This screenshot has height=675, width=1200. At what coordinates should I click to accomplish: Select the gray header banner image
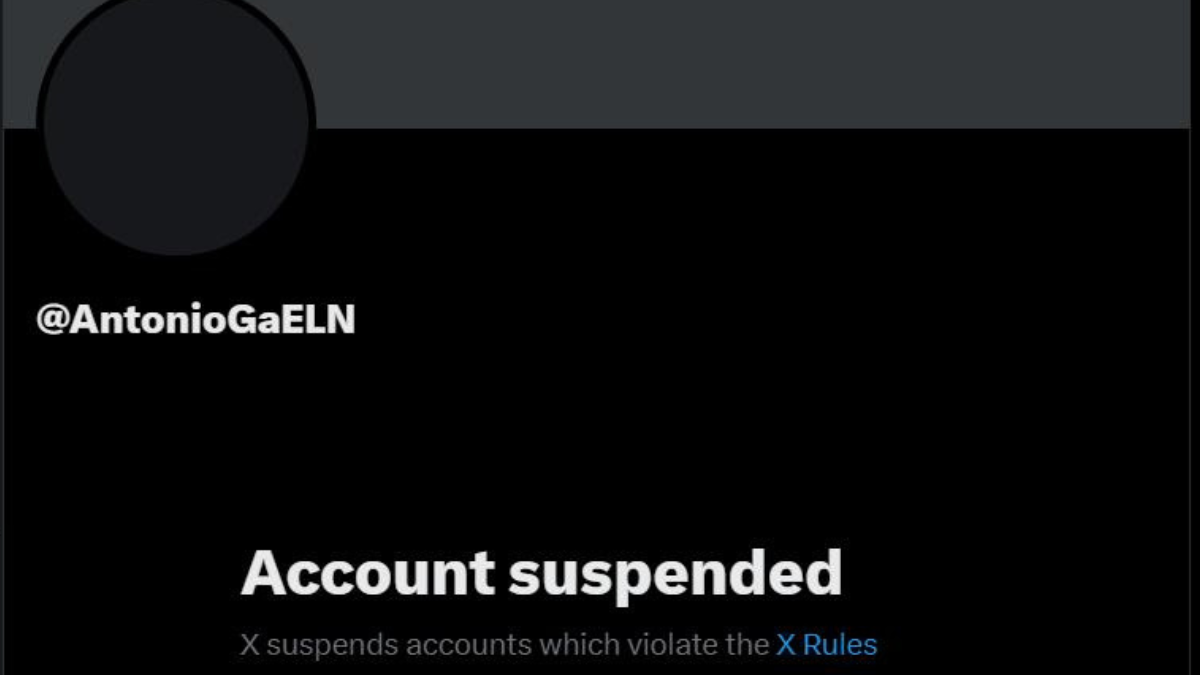(x=700, y=64)
